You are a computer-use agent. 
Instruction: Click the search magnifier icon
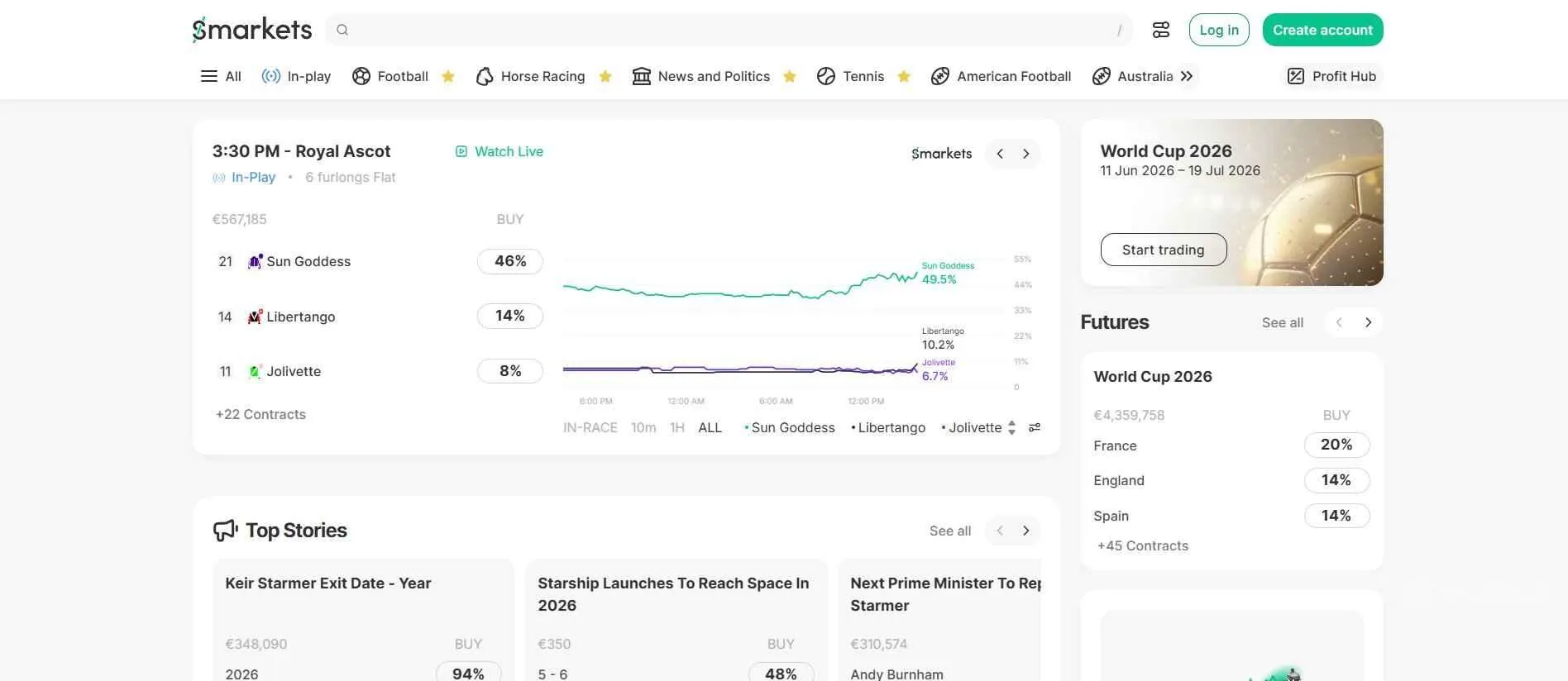[342, 31]
